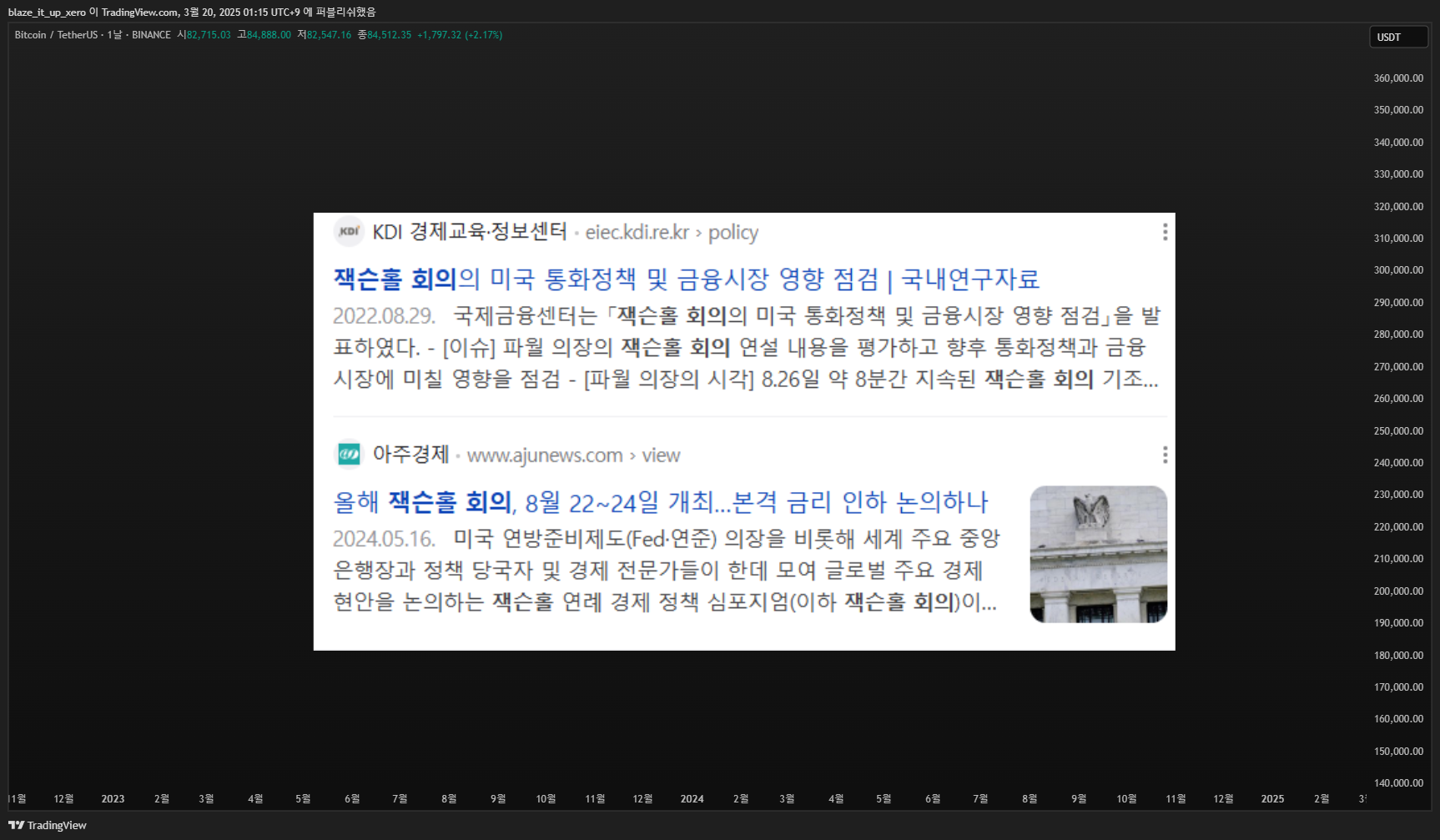Image resolution: width=1440 pixels, height=840 pixels.
Task: Click eiec.kdi.re.kr policy breadcrumb
Action: 672,233
